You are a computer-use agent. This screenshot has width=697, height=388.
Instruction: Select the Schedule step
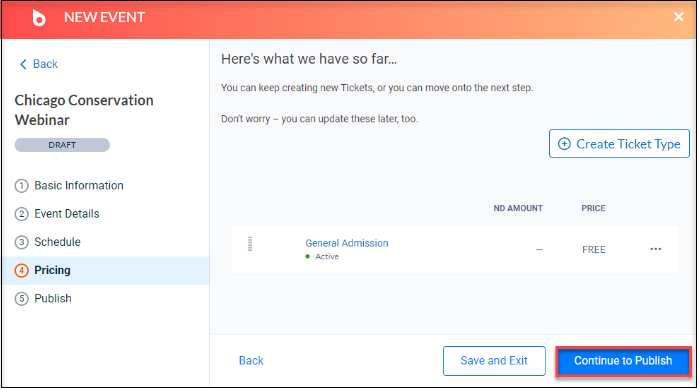coord(57,242)
